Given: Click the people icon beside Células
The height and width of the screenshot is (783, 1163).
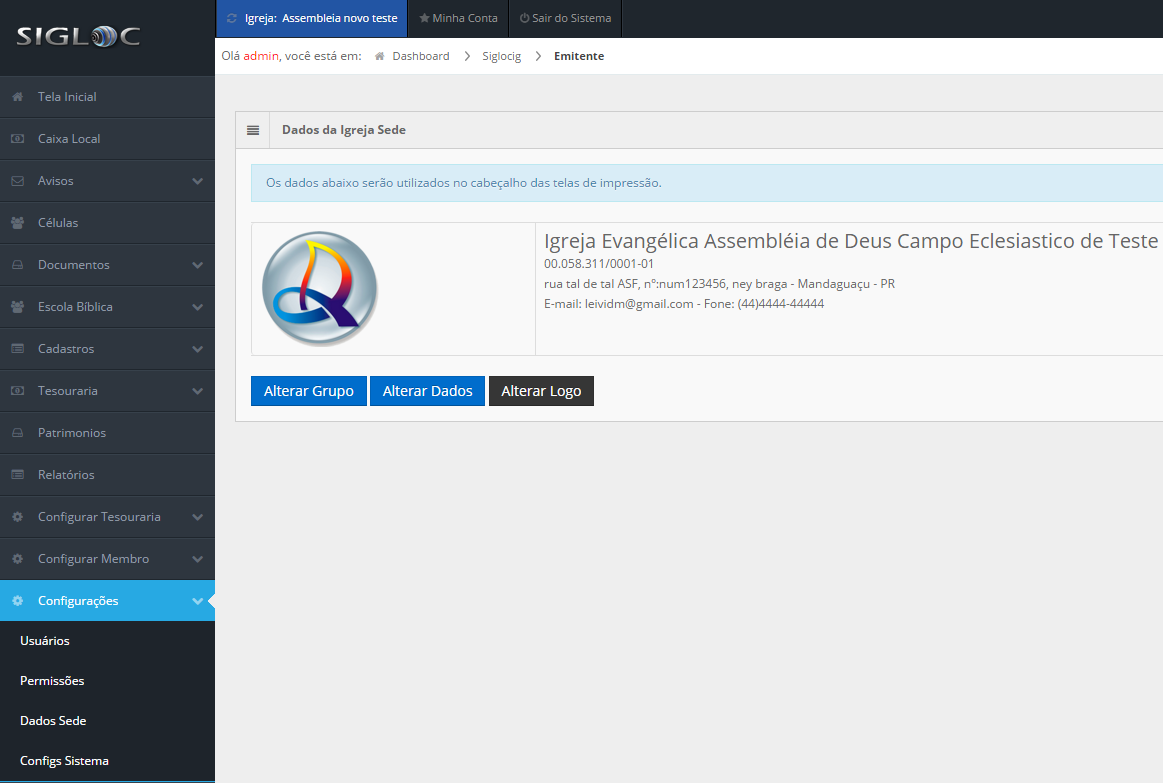Looking at the screenshot, I should (18, 222).
